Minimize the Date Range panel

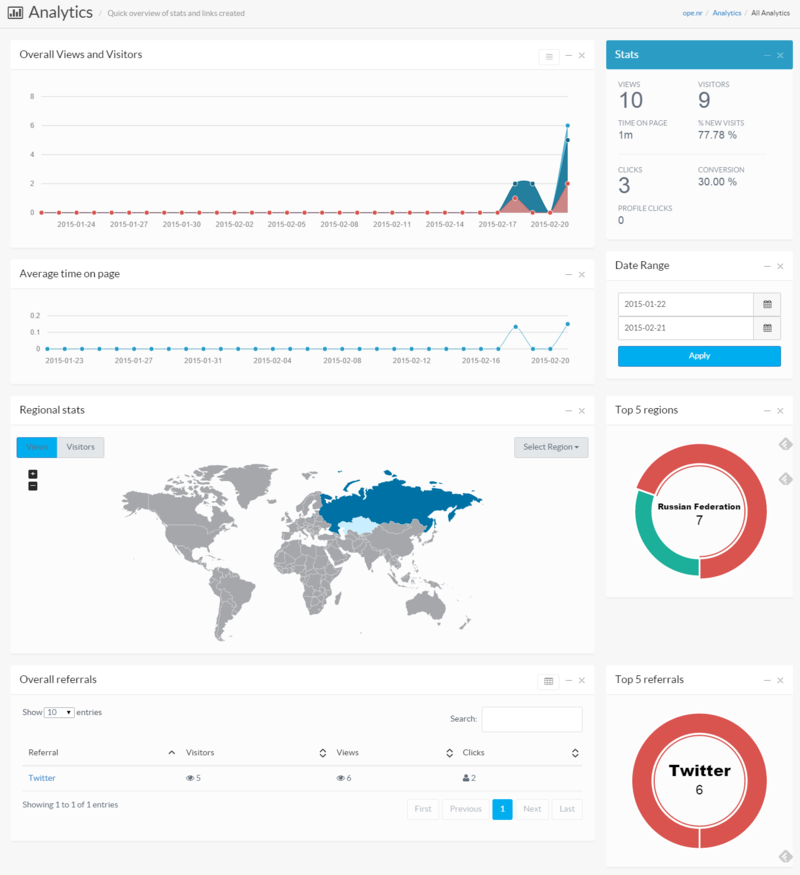point(767,266)
